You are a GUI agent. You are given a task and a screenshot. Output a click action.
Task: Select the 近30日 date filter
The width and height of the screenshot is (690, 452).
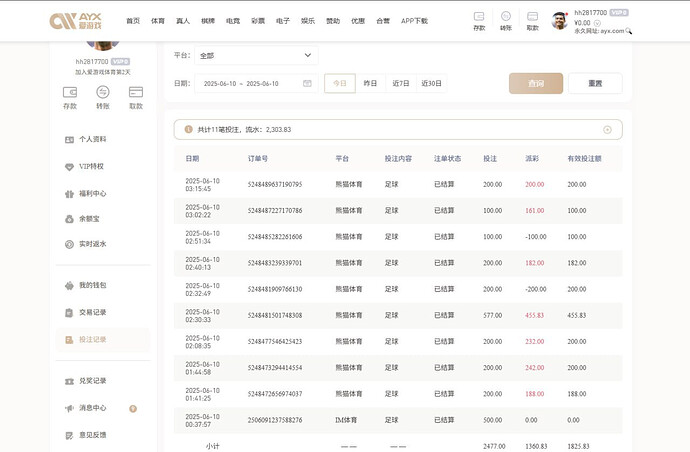pyautogui.click(x=431, y=84)
